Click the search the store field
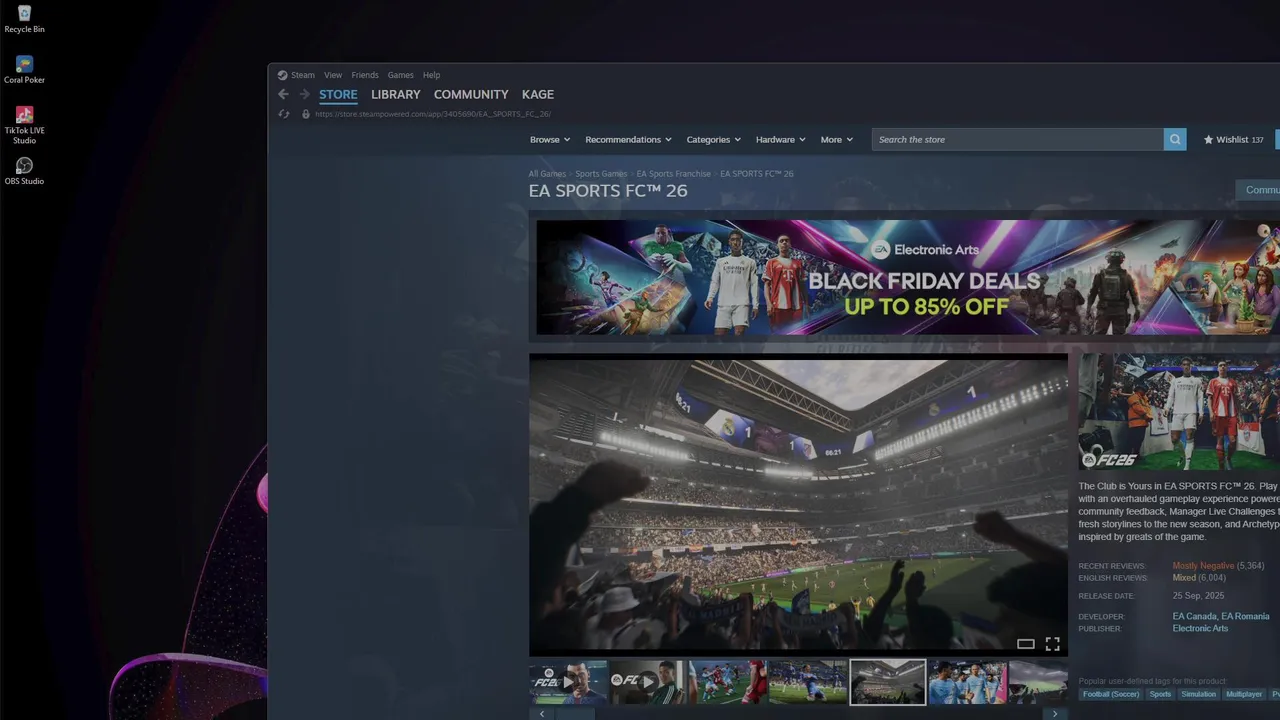The image size is (1280, 720). click(x=1018, y=140)
